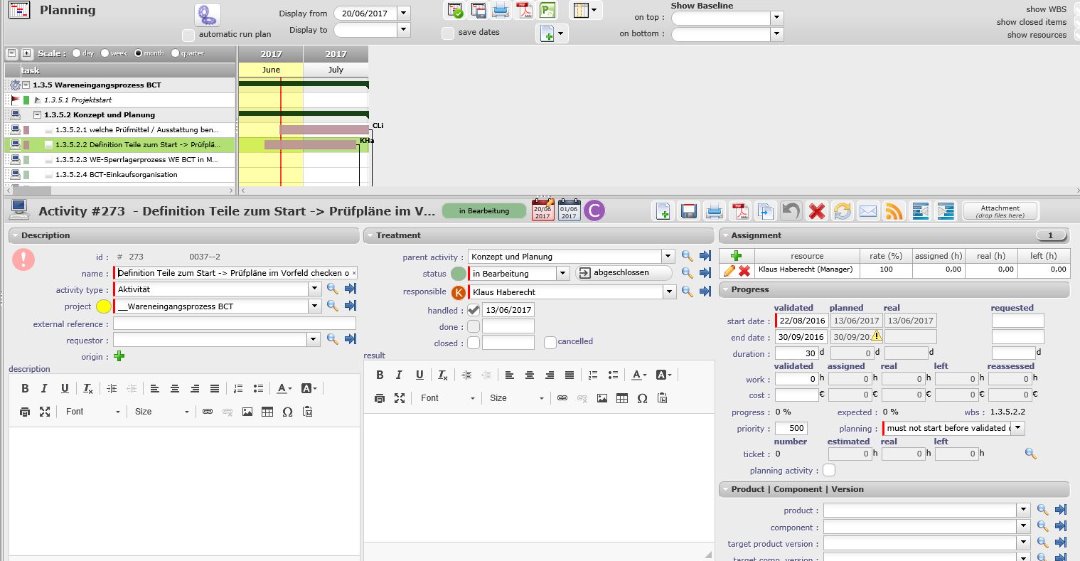Viewport: 1080px width, 561px height.
Task: Click the refresh icon in activity toolbar
Action: (x=842, y=211)
